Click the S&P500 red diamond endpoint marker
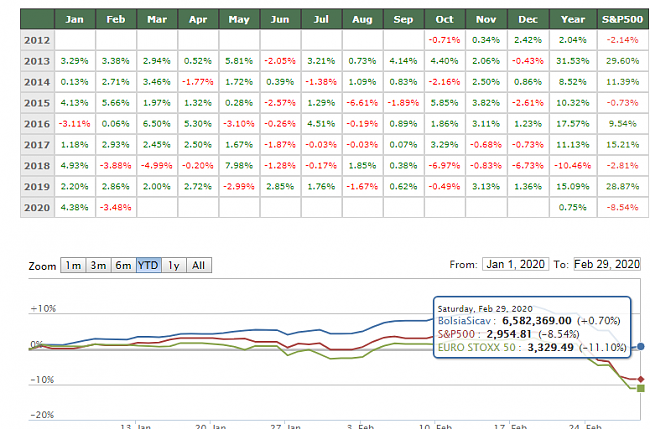 pos(641,379)
